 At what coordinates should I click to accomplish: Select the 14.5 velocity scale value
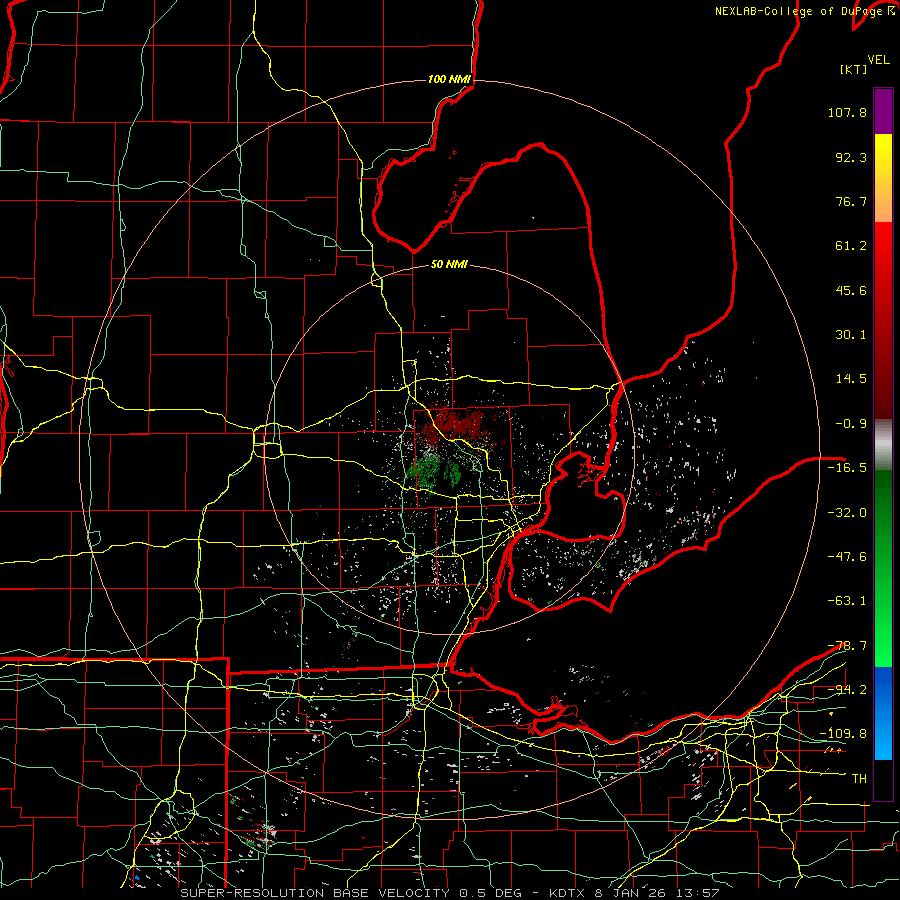click(x=851, y=379)
